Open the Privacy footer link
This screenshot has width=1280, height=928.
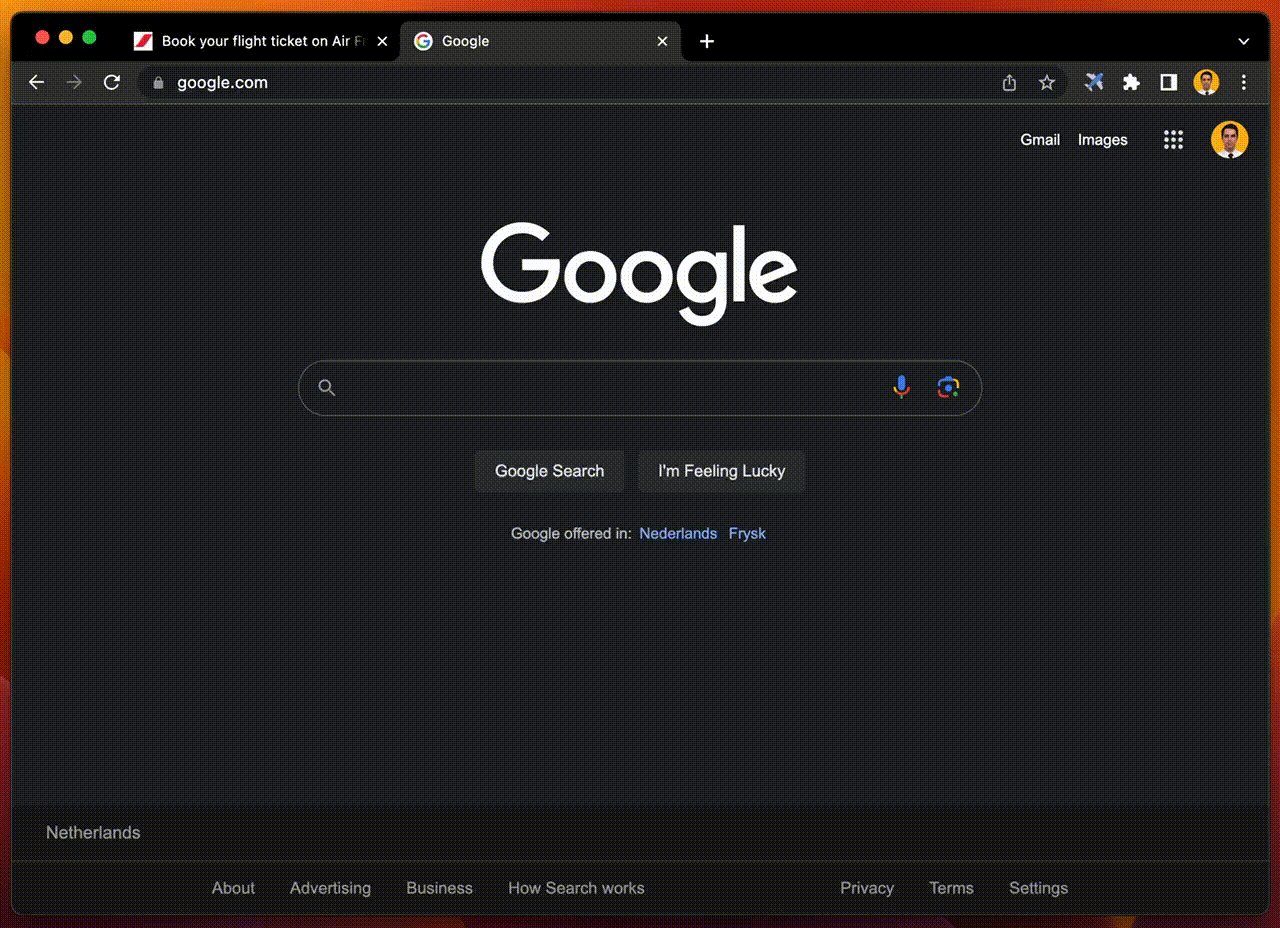[x=867, y=888]
